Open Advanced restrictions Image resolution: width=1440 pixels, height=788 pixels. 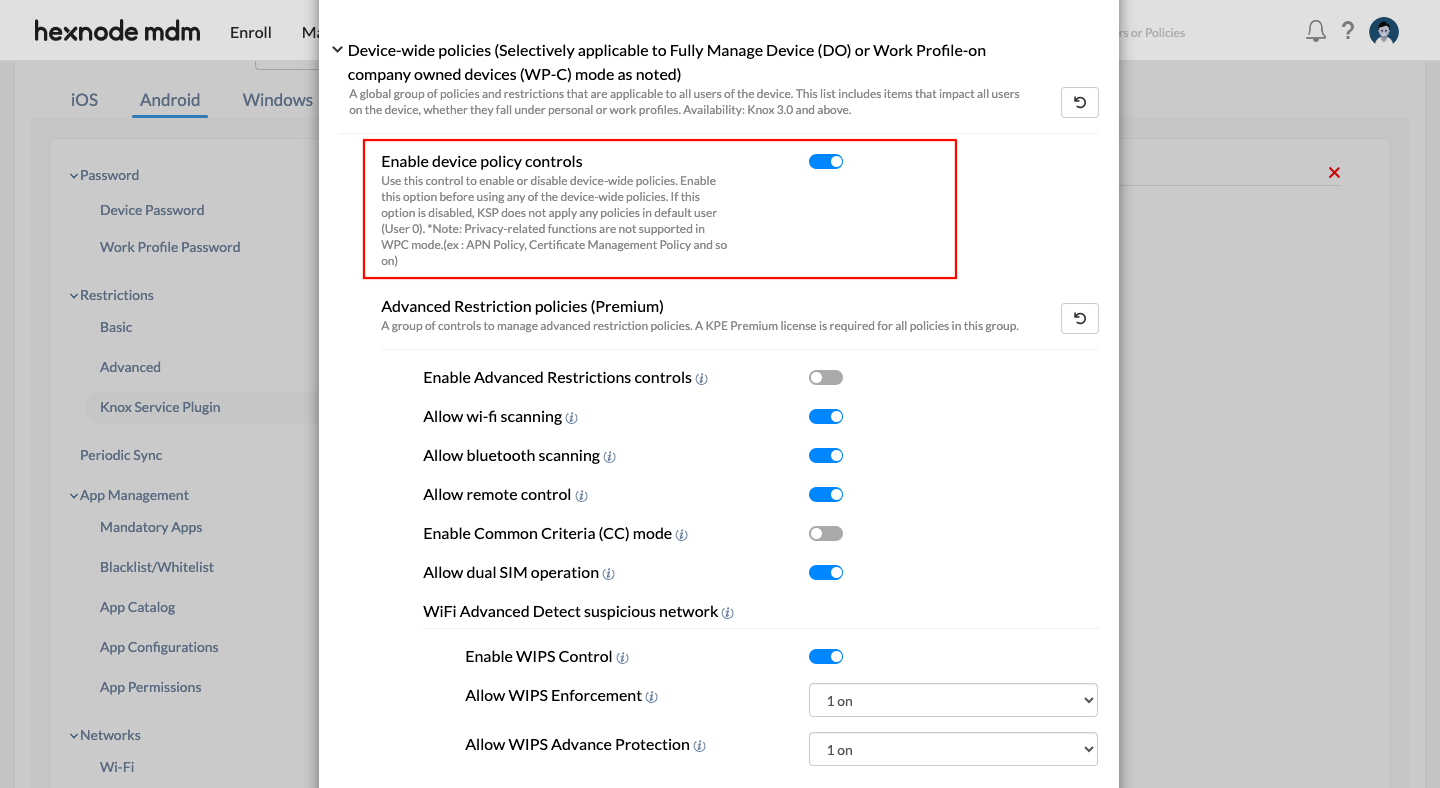(x=130, y=367)
